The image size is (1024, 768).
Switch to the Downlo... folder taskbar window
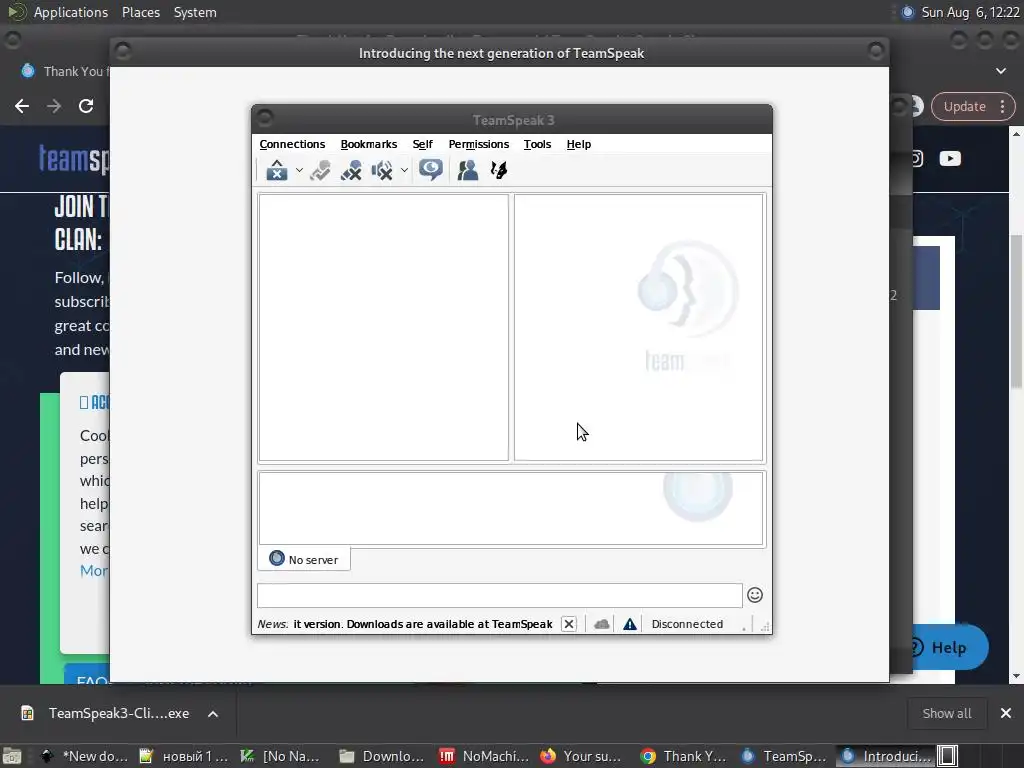[x=383, y=756]
